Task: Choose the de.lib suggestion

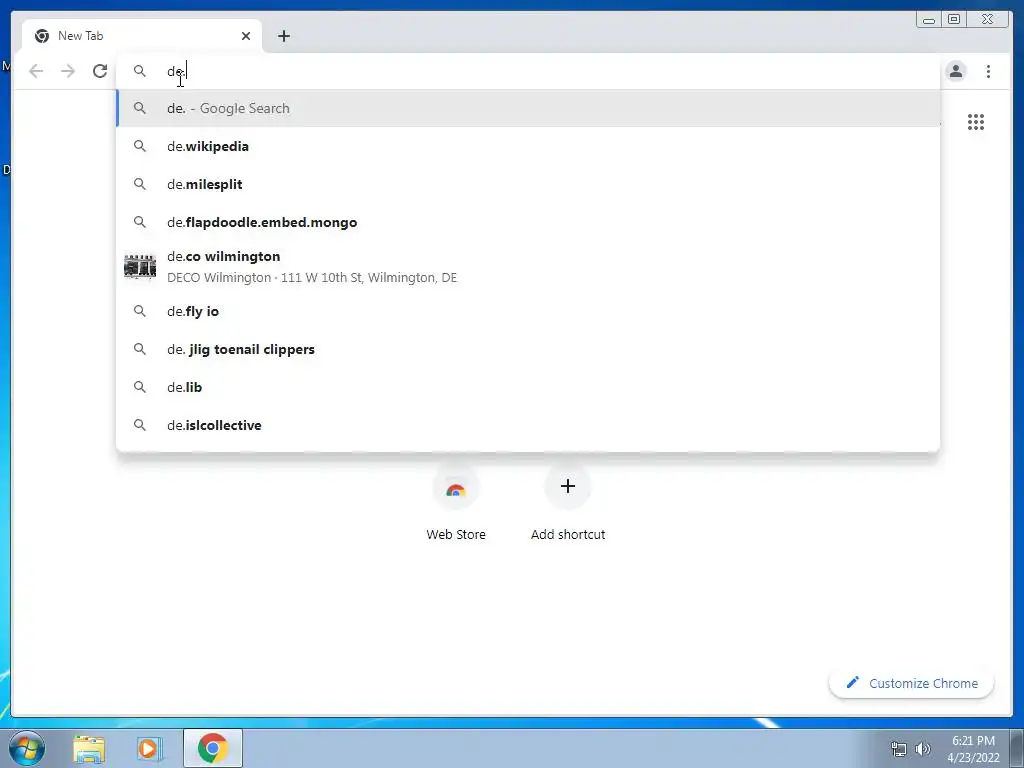Action: [528, 387]
